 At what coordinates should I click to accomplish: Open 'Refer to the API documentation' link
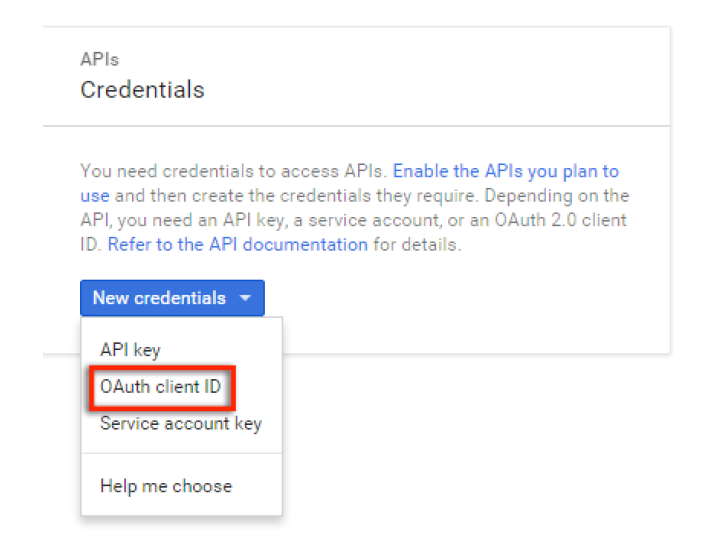(x=238, y=245)
